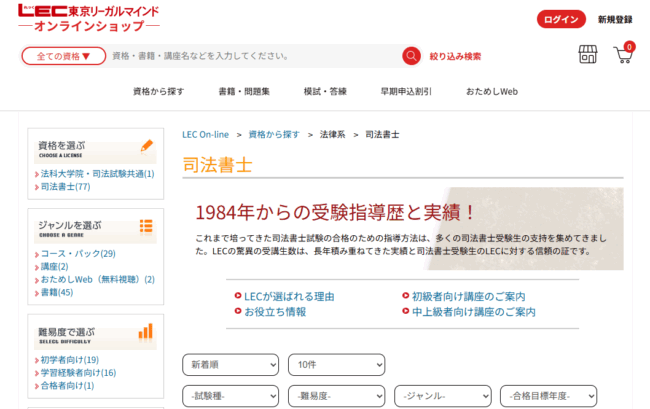Open LECが選ばれる理由 link
Screen dimensions: 650x409
[x=289, y=297]
